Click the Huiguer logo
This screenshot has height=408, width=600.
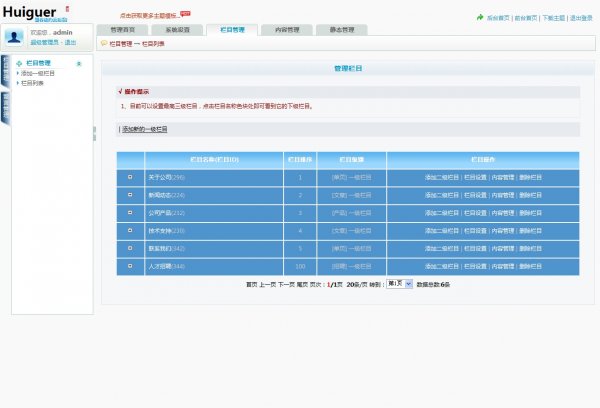click(x=30, y=12)
